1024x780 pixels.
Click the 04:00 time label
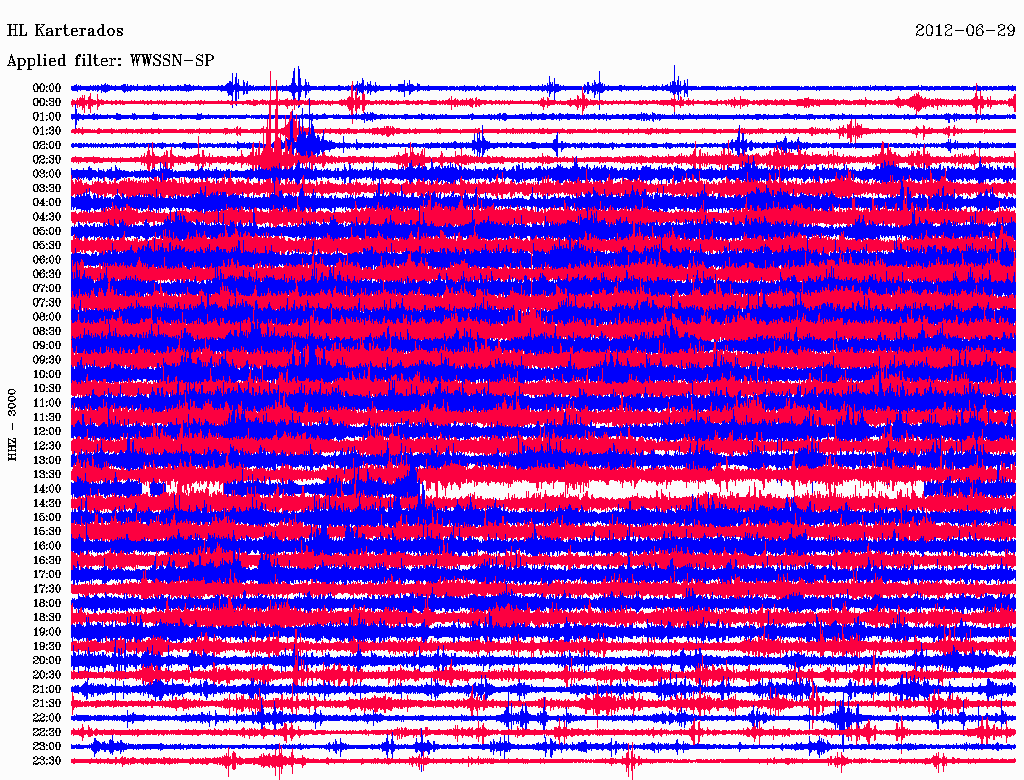point(47,203)
